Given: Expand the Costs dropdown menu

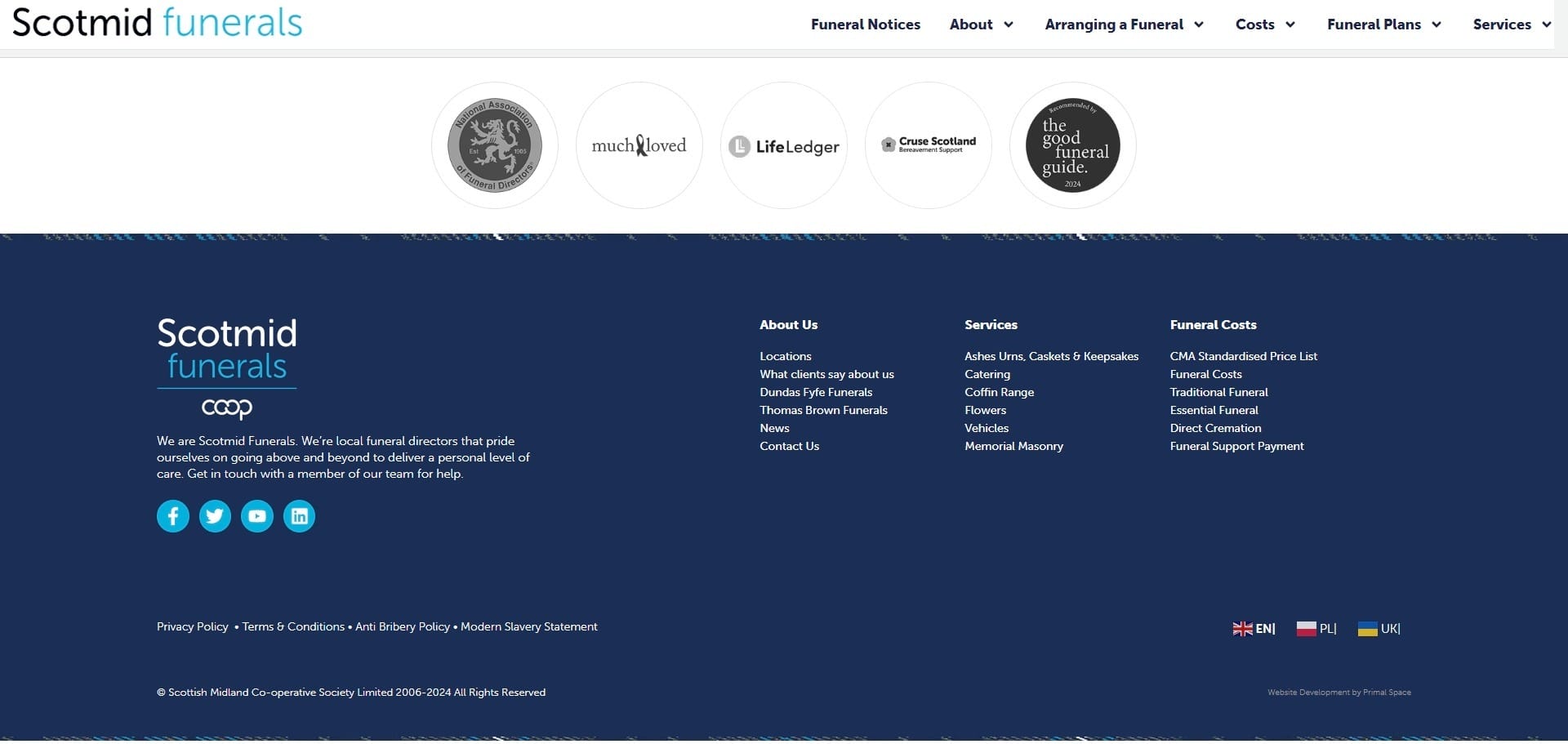Looking at the screenshot, I should coord(1265,25).
